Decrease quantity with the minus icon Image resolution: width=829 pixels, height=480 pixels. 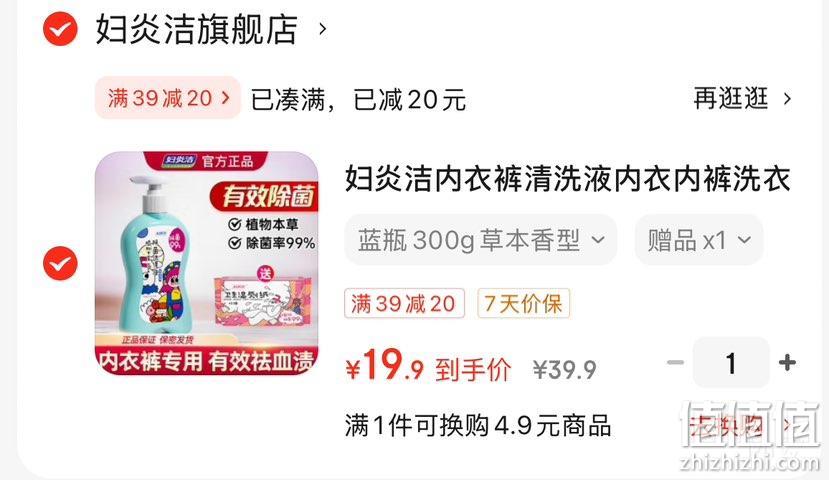tap(675, 363)
